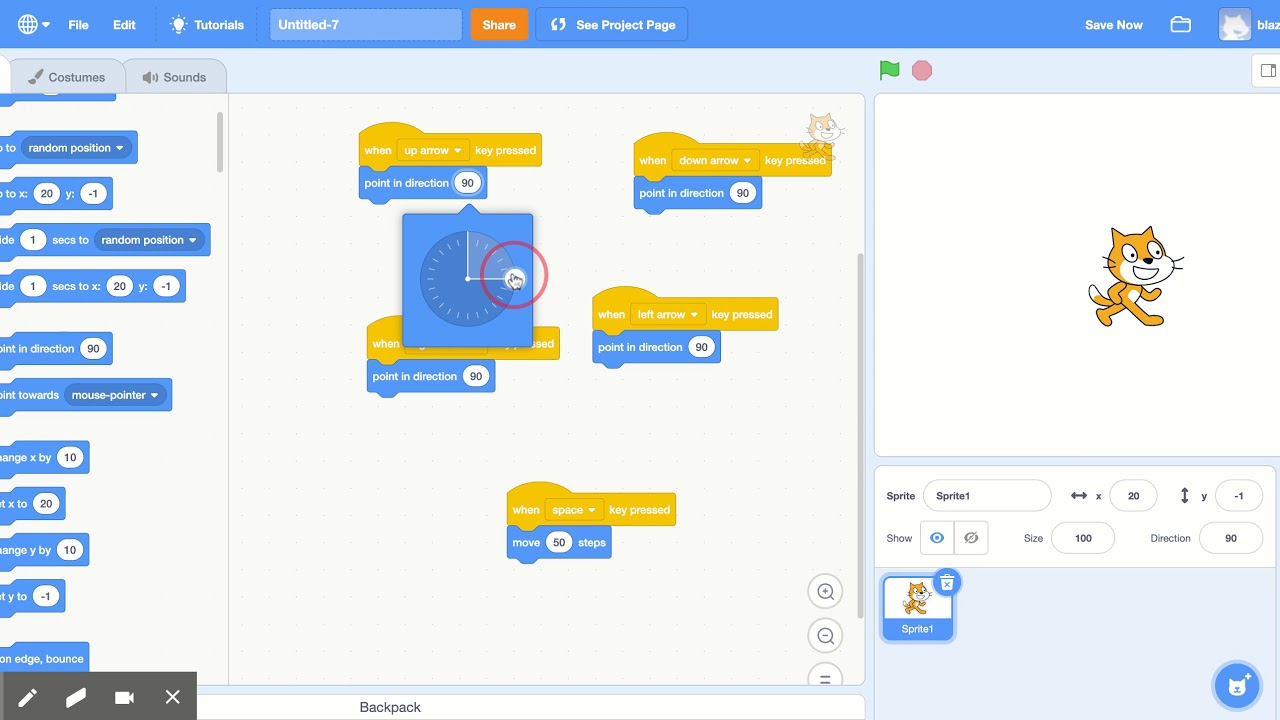Edit direction value under down arrow block
The height and width of the screenshot is (720, 1280).
click(x=742, y=193)
